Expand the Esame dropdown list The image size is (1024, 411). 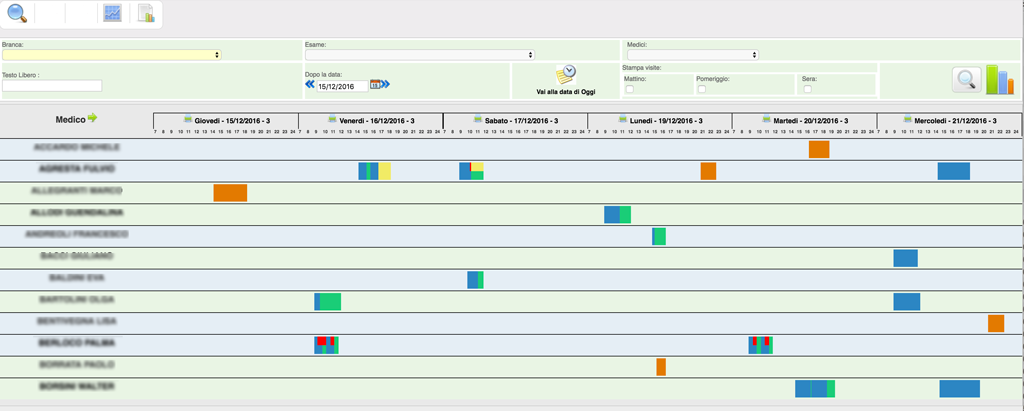[x=420, y=55]
